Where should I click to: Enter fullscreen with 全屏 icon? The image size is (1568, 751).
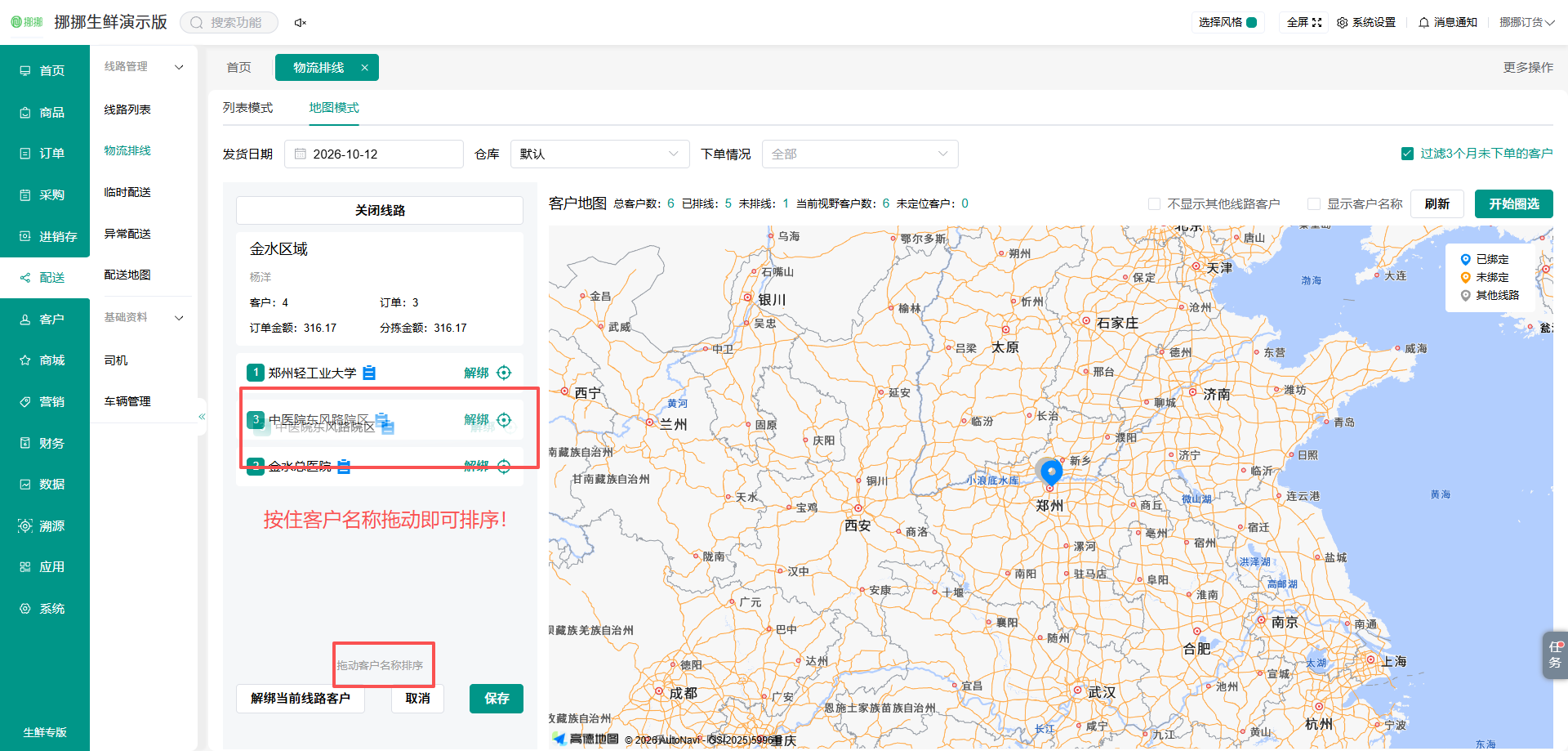click(x=1304, y=23)
